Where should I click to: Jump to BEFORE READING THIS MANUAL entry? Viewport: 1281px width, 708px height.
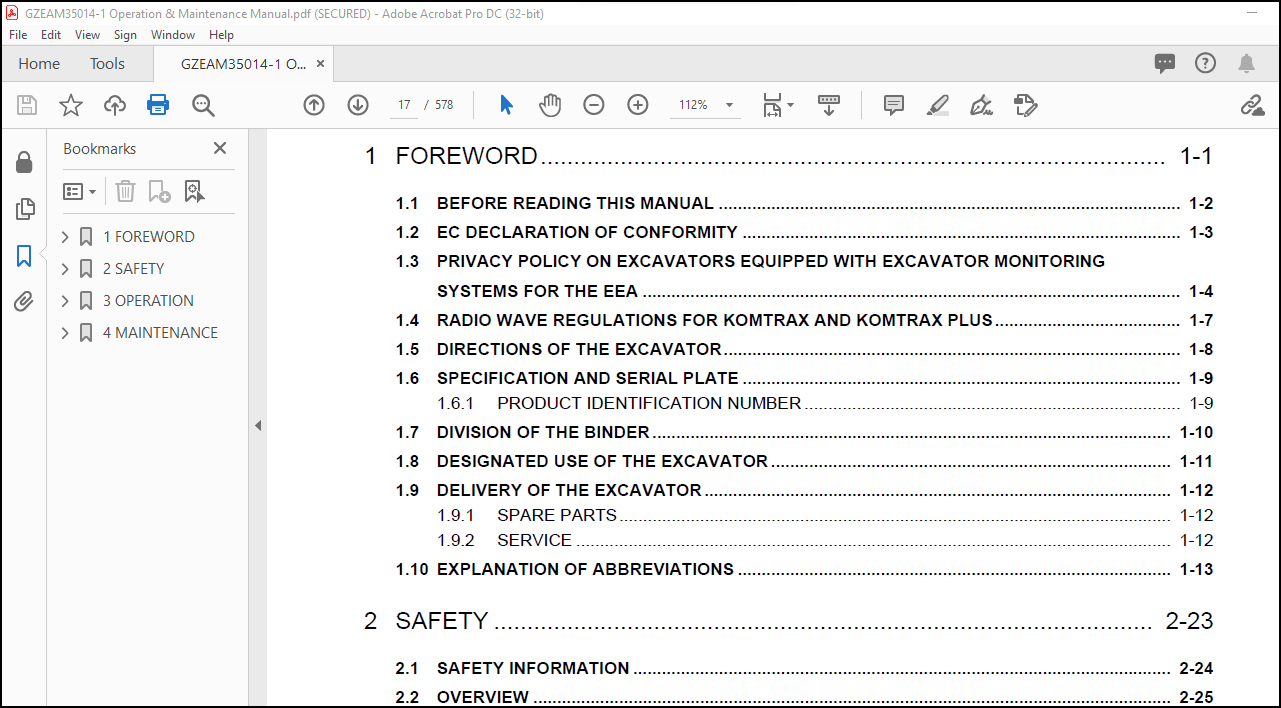pos(575,203)
